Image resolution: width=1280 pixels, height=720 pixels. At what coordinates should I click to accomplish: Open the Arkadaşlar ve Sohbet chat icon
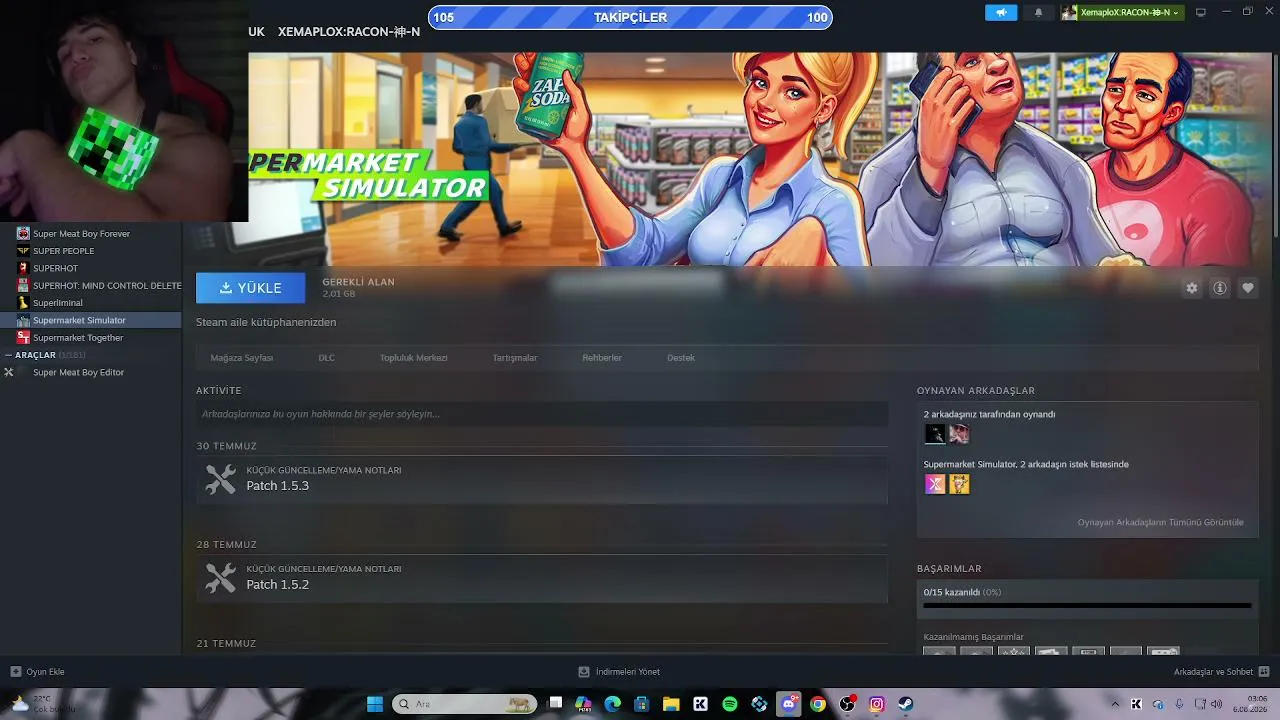(1264, 672)
